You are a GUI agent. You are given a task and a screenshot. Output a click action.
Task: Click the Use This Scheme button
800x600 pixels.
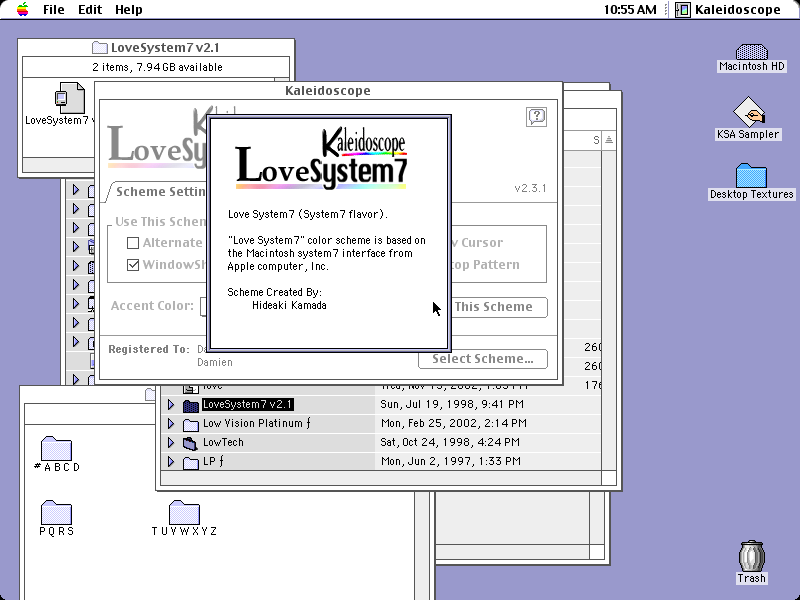[499, 307]
